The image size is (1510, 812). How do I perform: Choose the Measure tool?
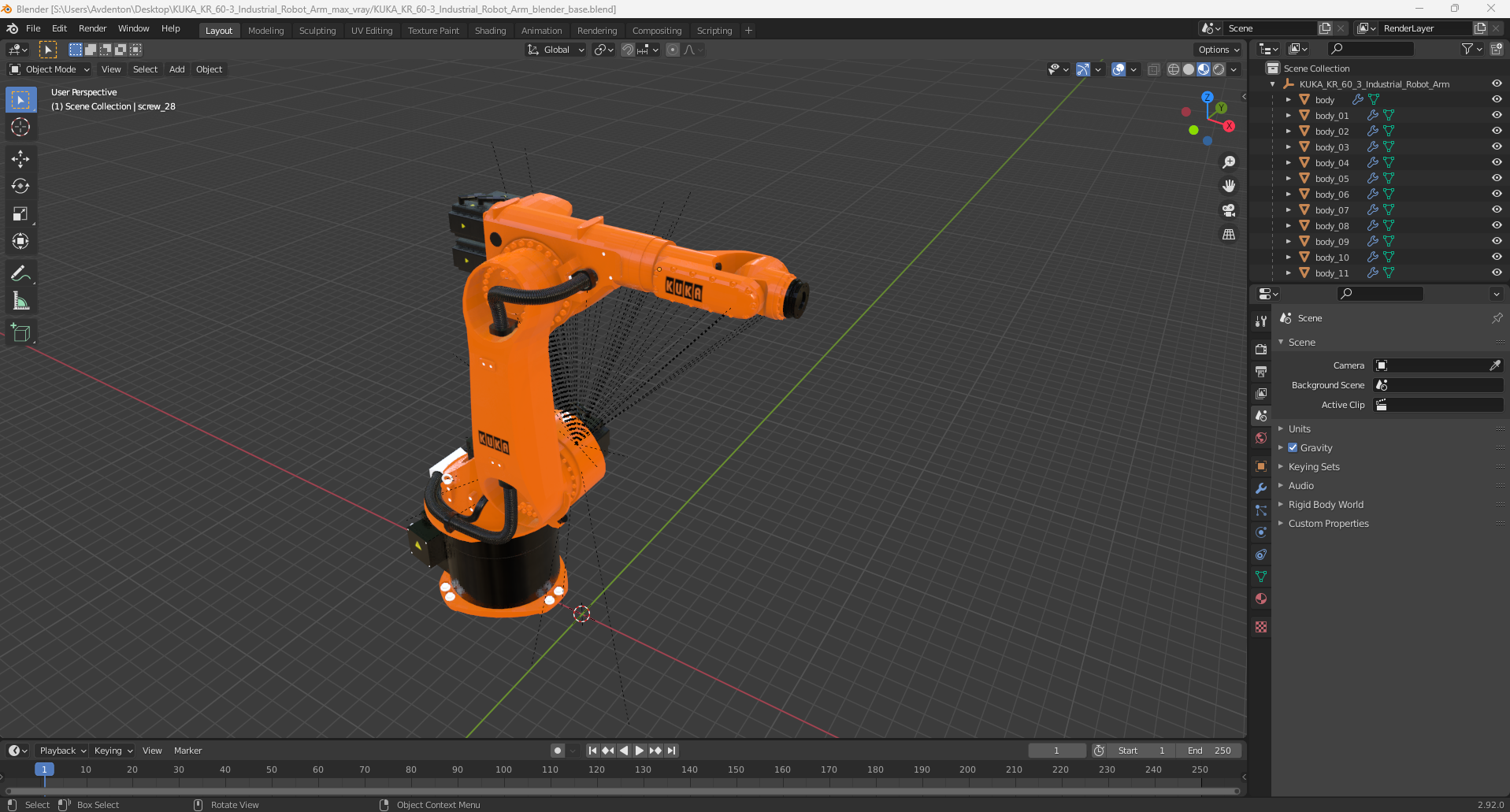[20, 302]
